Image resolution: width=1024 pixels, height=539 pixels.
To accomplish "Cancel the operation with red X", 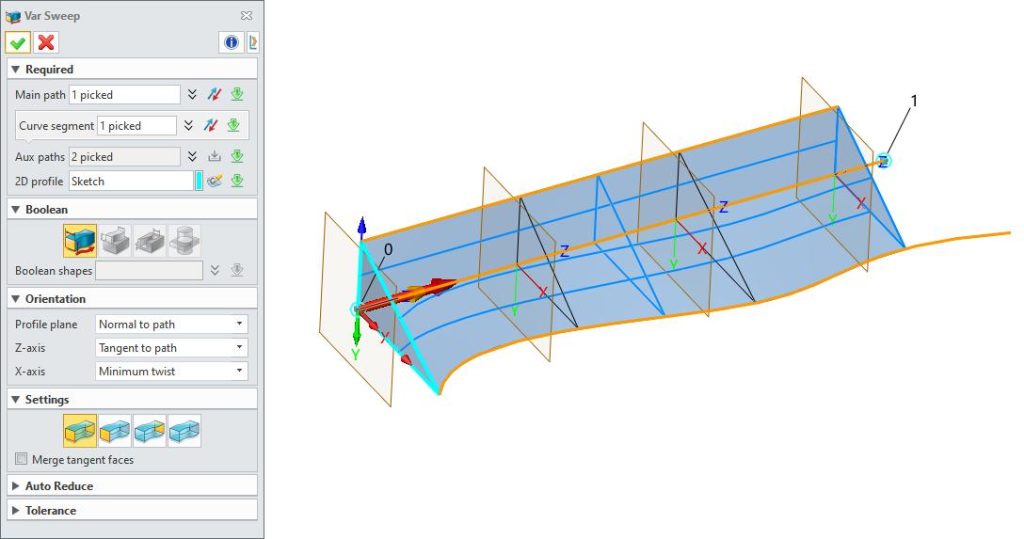I will (x=46, y=42).
